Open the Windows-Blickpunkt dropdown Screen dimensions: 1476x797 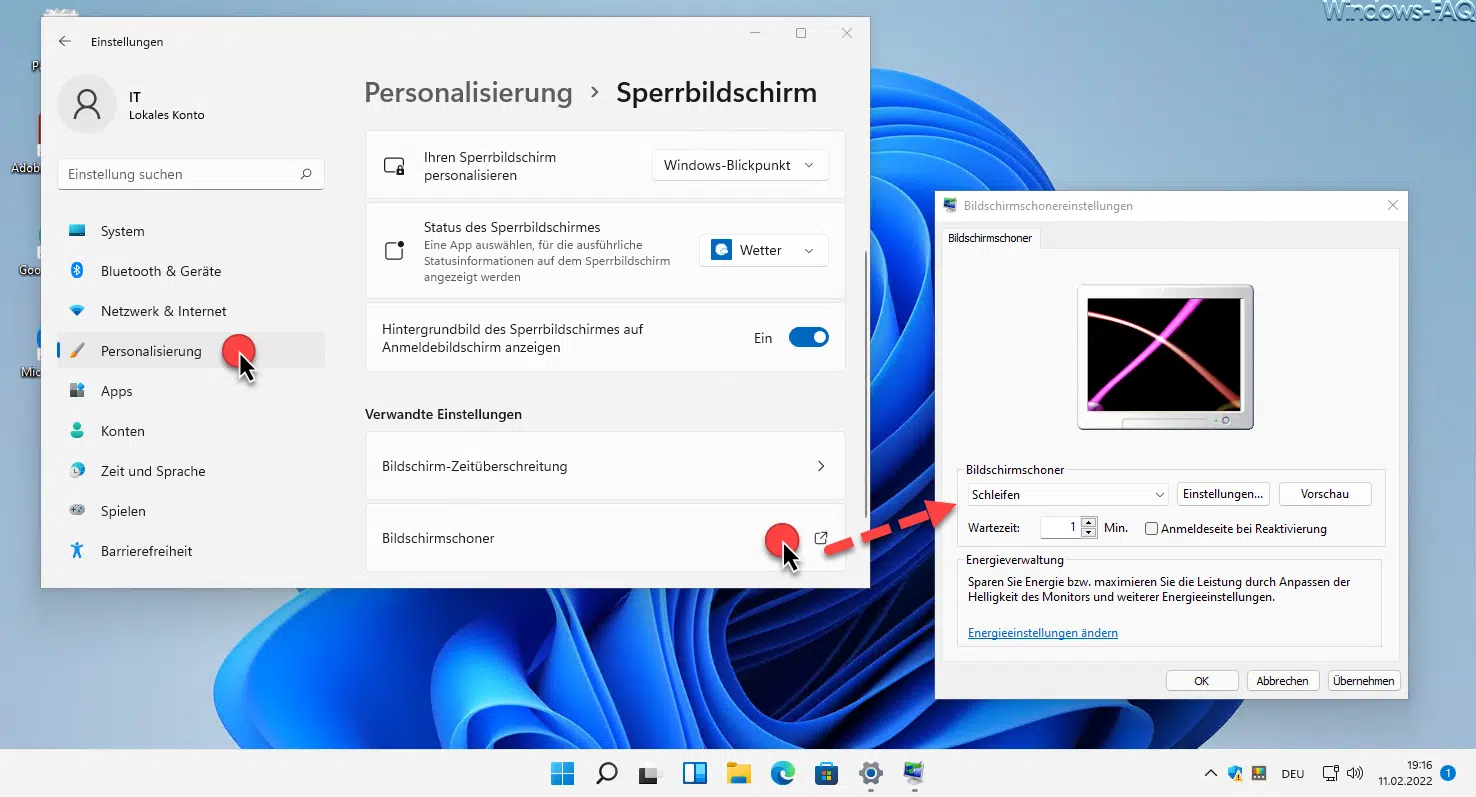coord(740,165)
